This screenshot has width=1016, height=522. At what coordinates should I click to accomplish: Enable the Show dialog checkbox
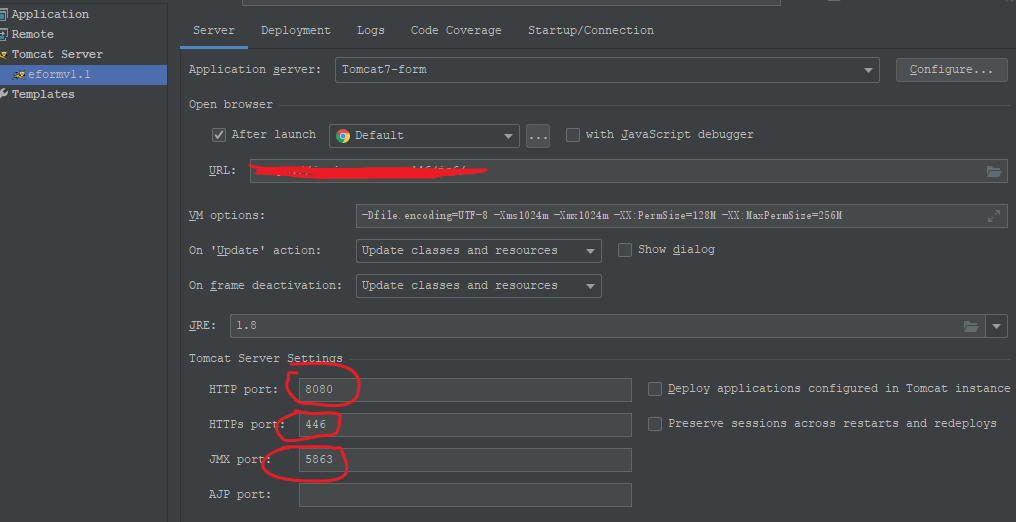click(625, 250)
